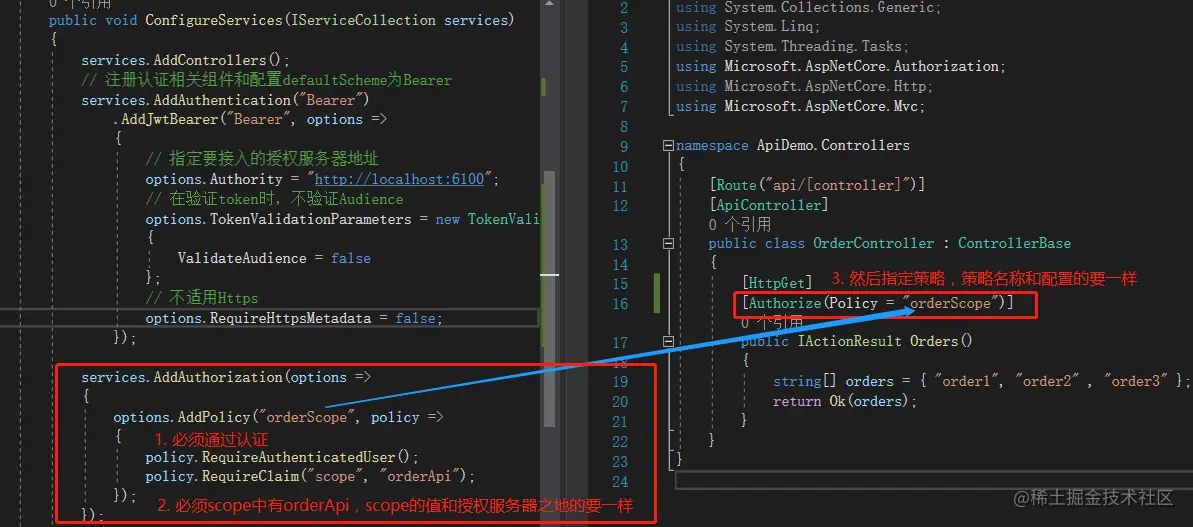1193x527 pixels.
Task: Click the comment '指定要接入的授权服务器地址'
Action: point(262,160)
